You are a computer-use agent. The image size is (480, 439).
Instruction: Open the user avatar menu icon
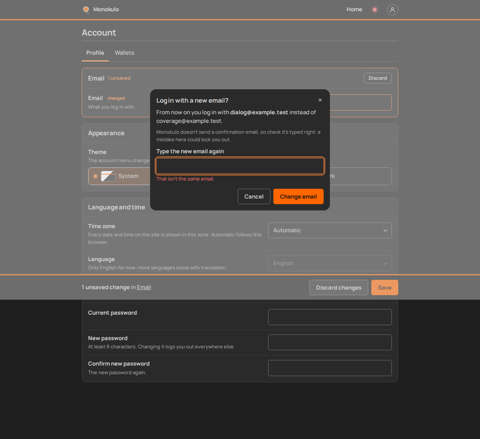click(x=392, y=10)
